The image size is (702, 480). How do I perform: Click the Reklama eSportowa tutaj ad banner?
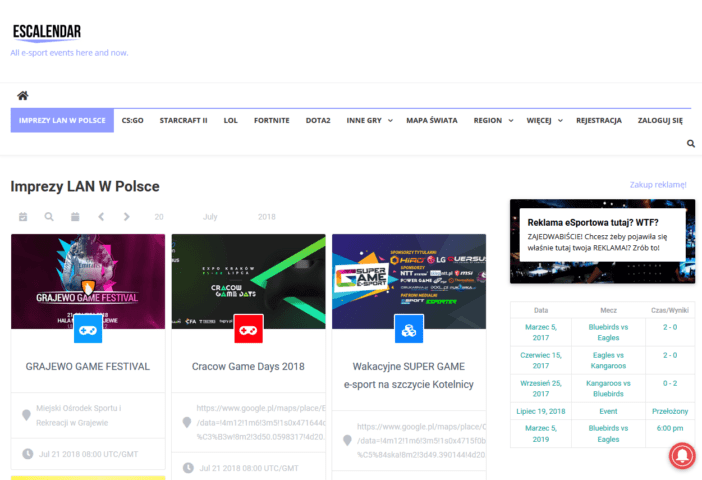602,241
